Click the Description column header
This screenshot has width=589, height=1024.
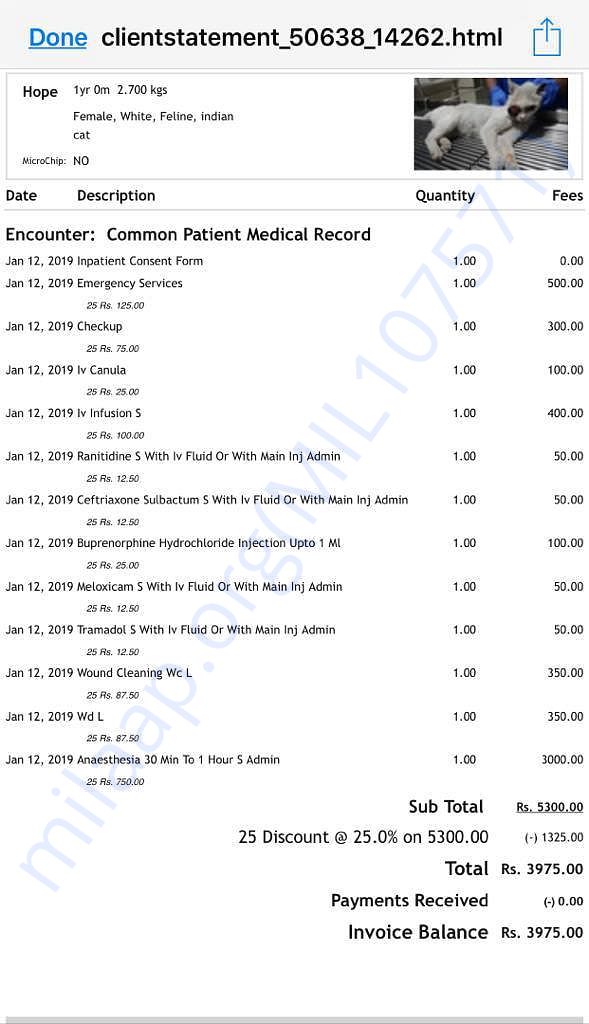pos(116,196)
